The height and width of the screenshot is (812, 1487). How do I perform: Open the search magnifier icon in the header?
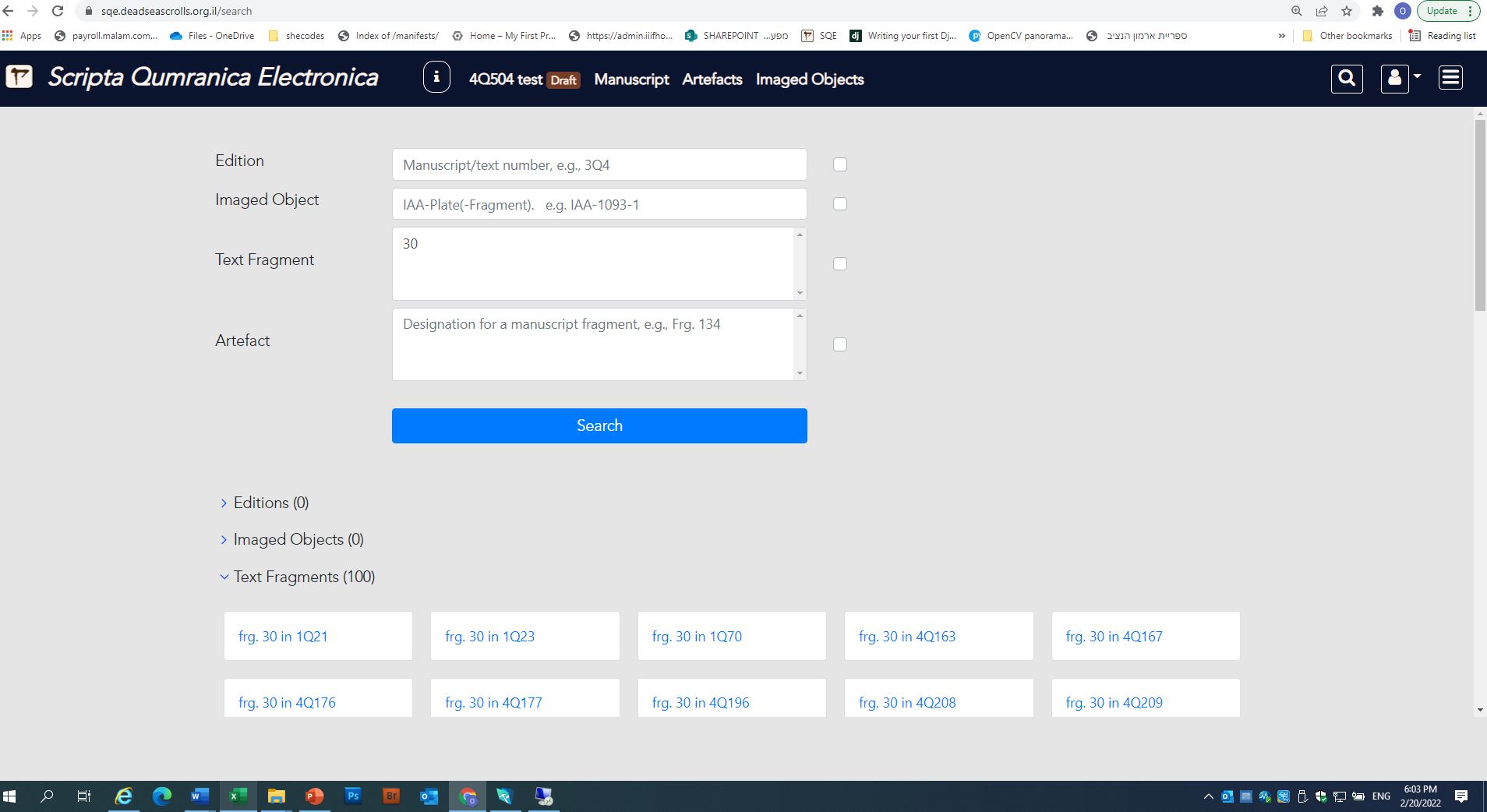point(1347,78)
